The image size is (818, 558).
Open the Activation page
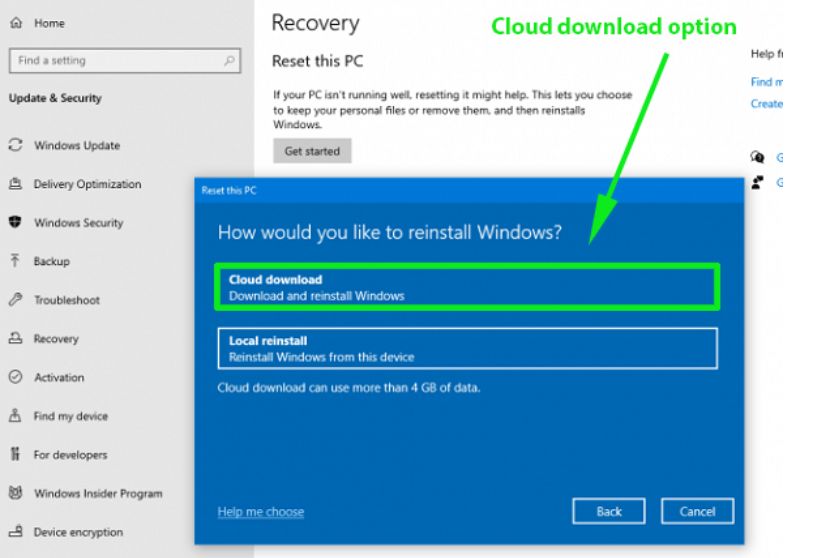tap(59, 377)
